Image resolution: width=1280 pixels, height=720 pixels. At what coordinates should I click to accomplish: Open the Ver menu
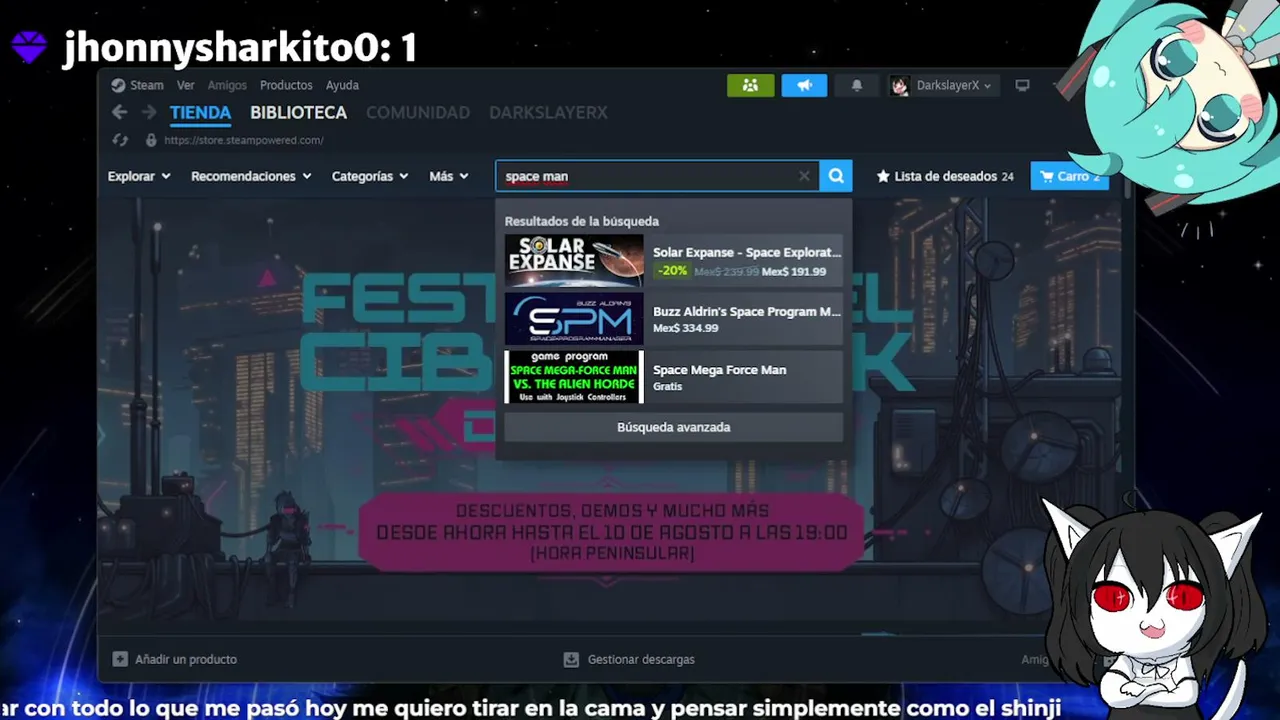(185, 85)
